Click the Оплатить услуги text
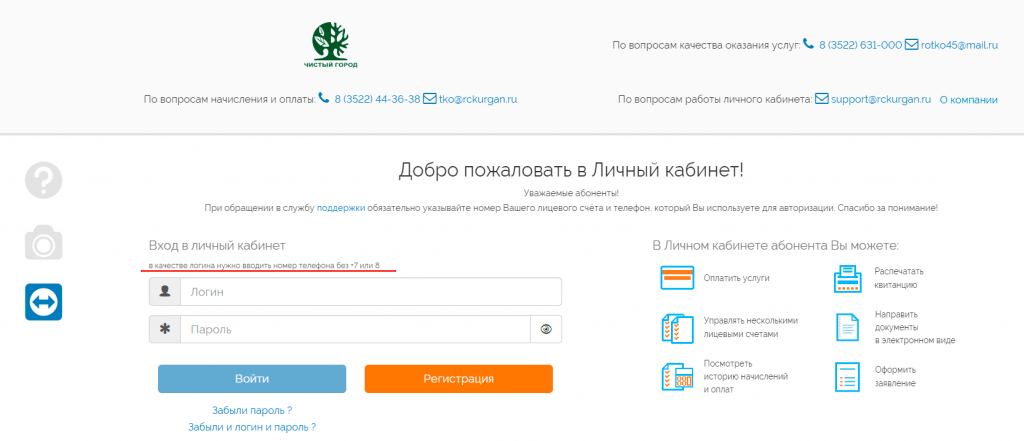This screenshot has height=441, width=1024. coord(737,278)
